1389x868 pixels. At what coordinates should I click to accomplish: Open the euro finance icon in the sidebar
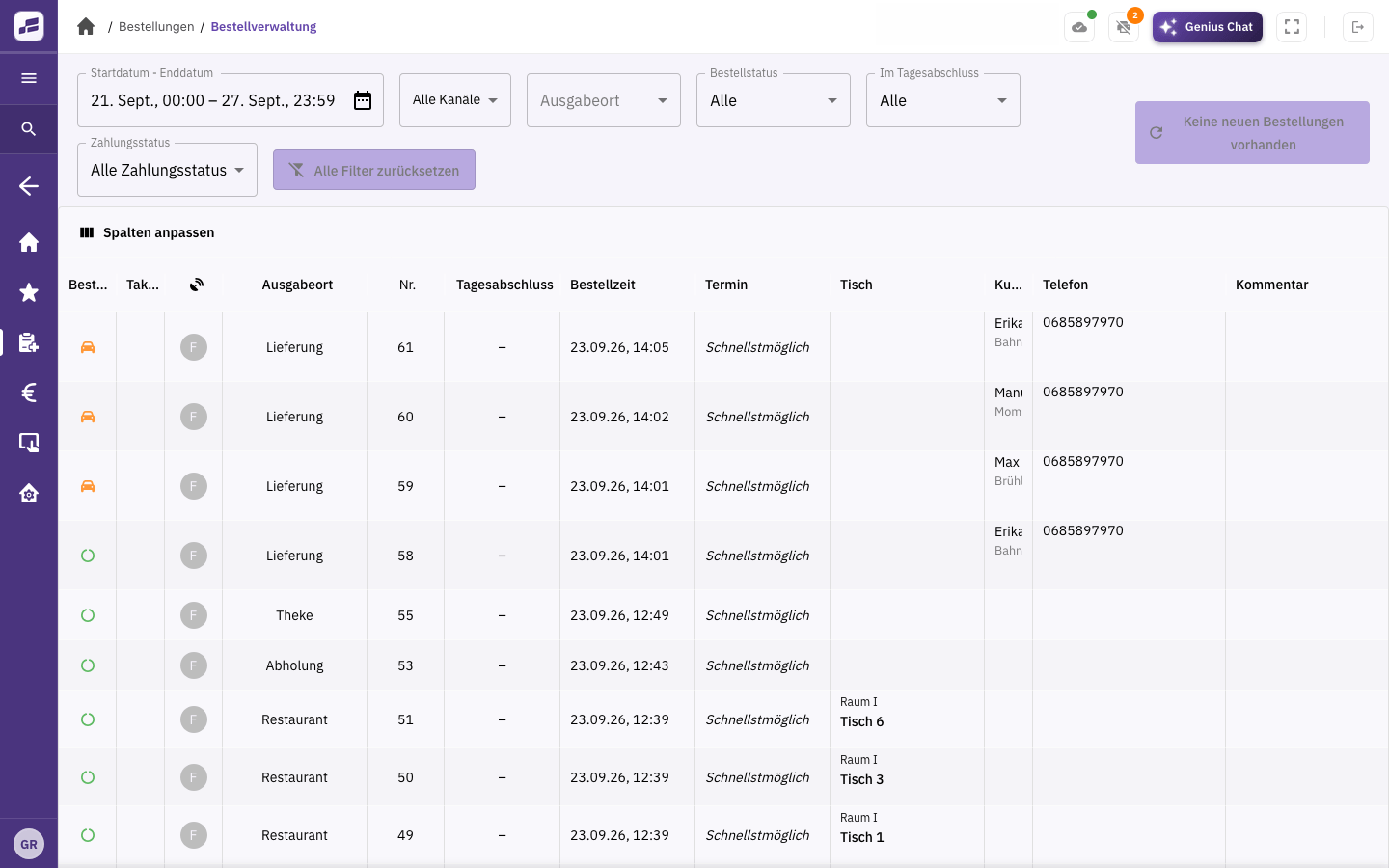(29, 393)
